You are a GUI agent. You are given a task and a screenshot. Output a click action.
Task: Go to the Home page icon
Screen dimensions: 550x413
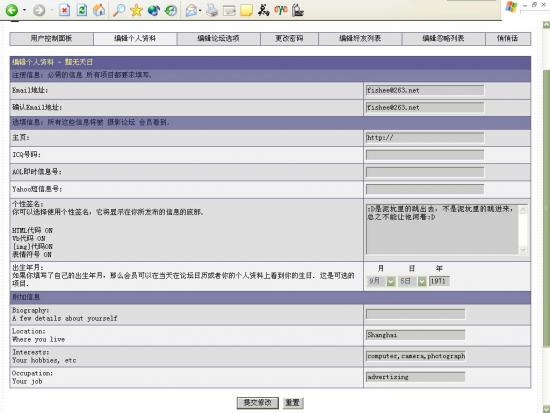point(99,10)
